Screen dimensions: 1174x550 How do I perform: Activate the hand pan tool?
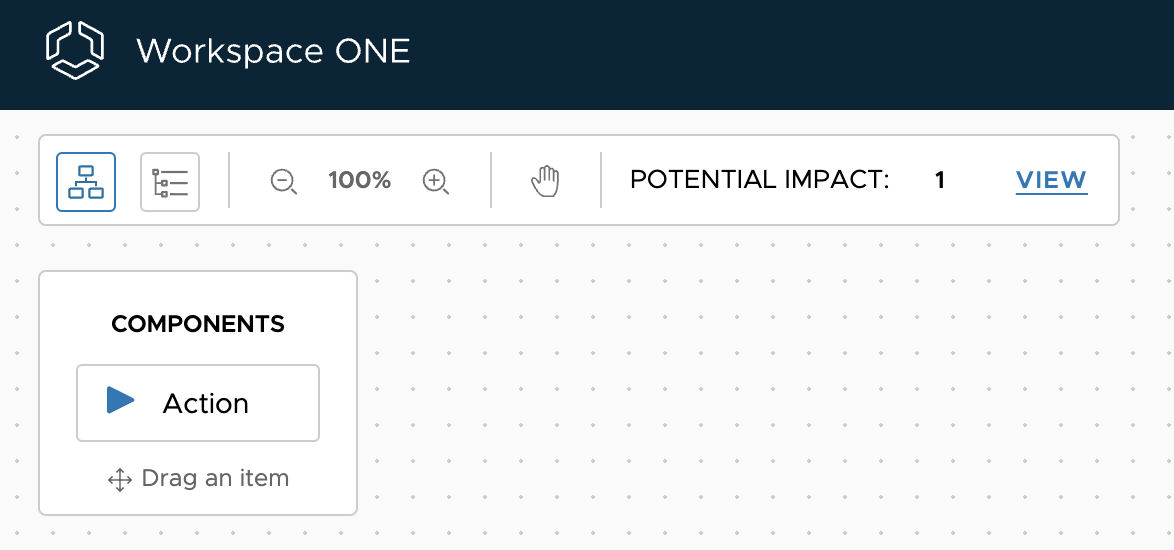(545, 181)
